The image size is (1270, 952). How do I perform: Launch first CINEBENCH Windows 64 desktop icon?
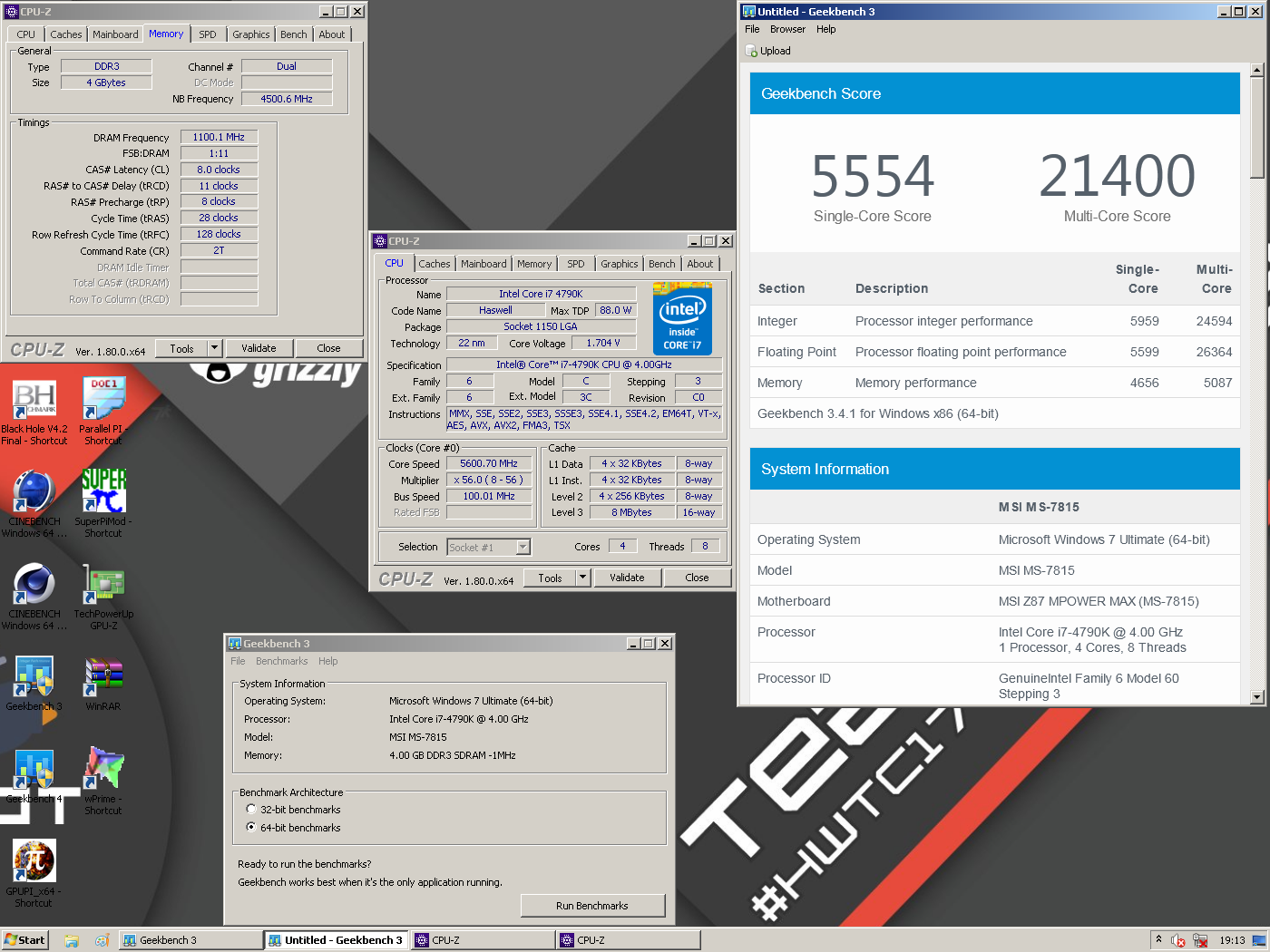click(x=34, y=491)
